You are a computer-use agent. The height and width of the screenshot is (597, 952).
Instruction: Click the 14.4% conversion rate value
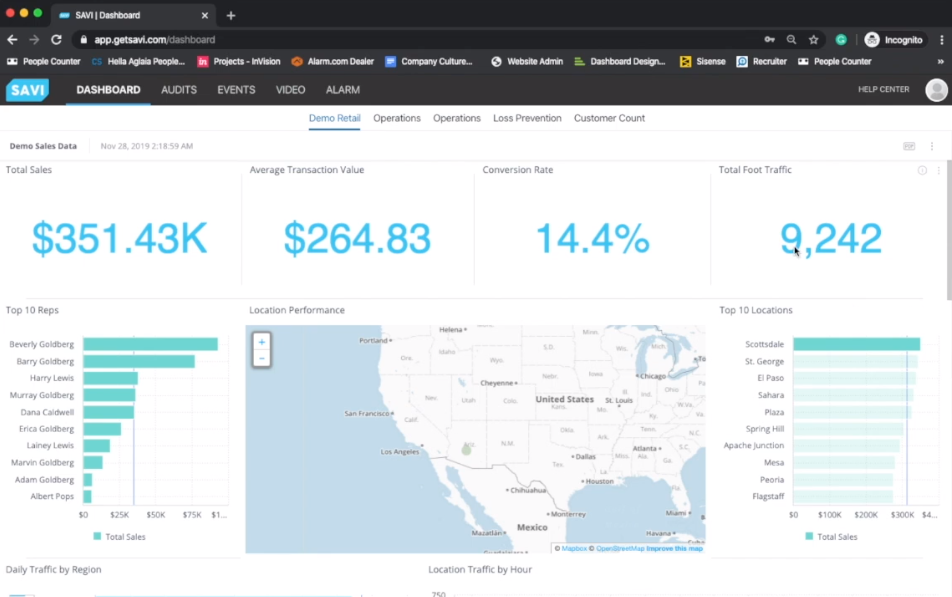pyautogui.click(x=593, y=238)
